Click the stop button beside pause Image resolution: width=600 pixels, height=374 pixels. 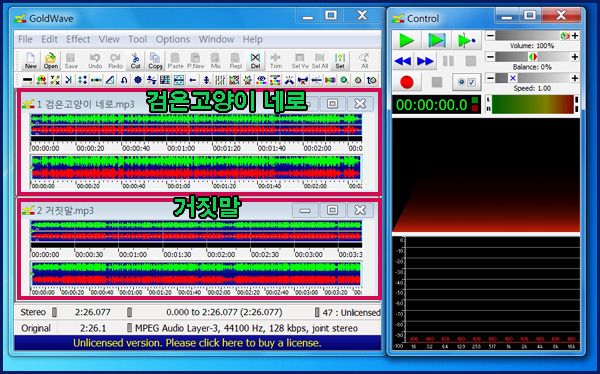(x=470, y=61)
